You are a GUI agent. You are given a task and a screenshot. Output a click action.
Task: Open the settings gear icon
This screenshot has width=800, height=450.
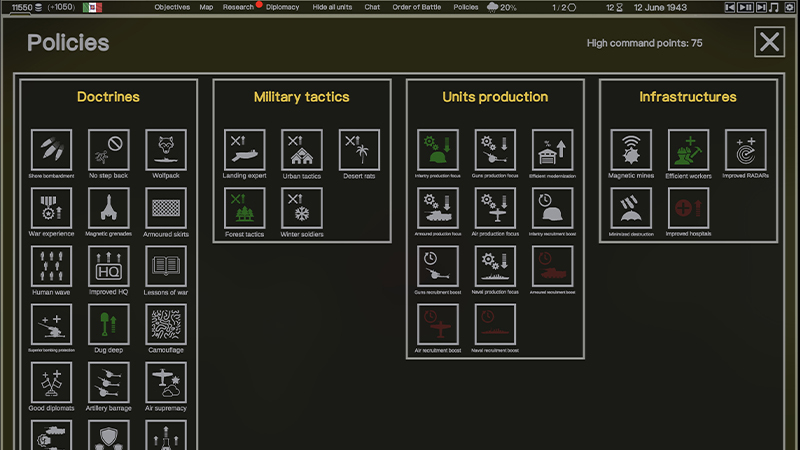click(790, 7)
